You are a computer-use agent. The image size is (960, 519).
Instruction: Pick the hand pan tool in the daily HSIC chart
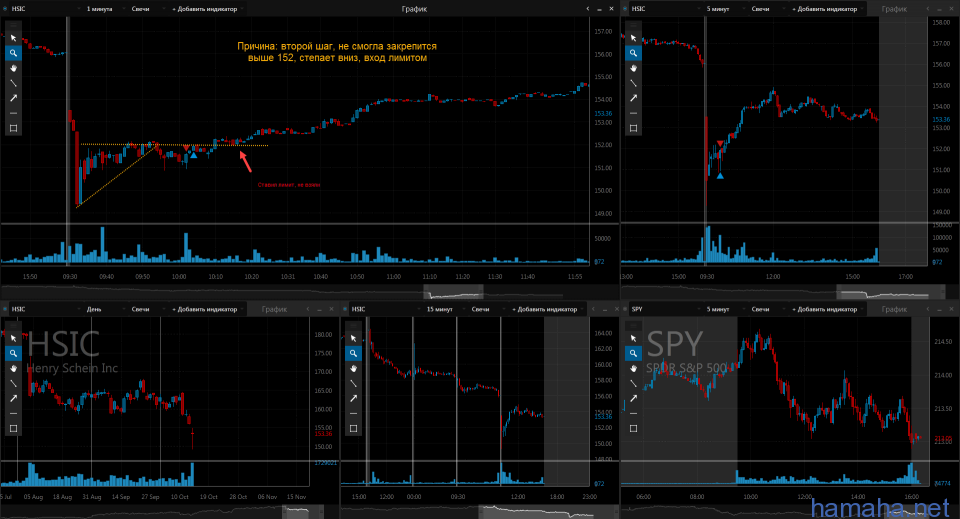click(x=13, y=368)
